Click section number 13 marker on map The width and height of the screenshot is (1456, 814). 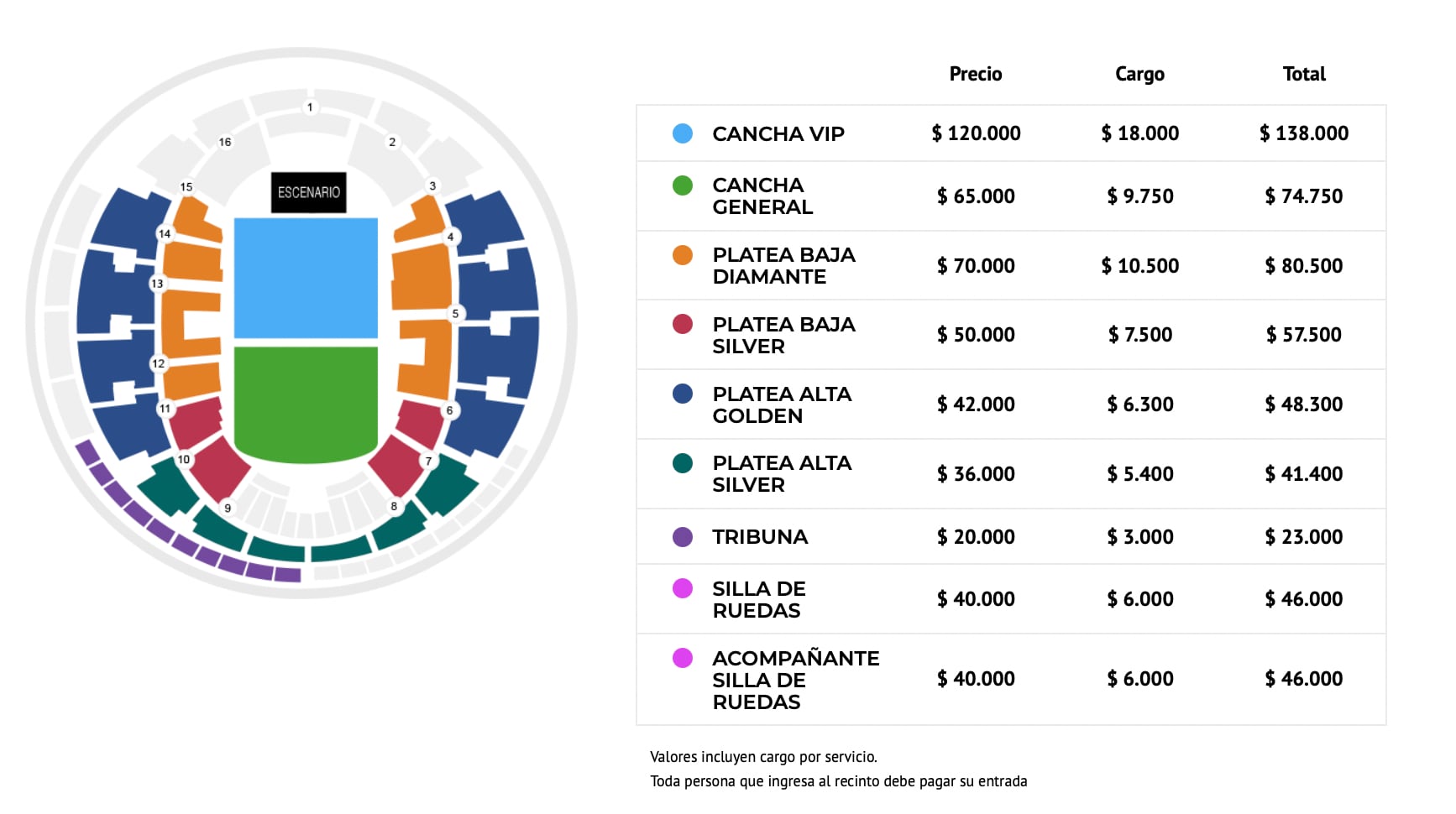coord(157,284)
